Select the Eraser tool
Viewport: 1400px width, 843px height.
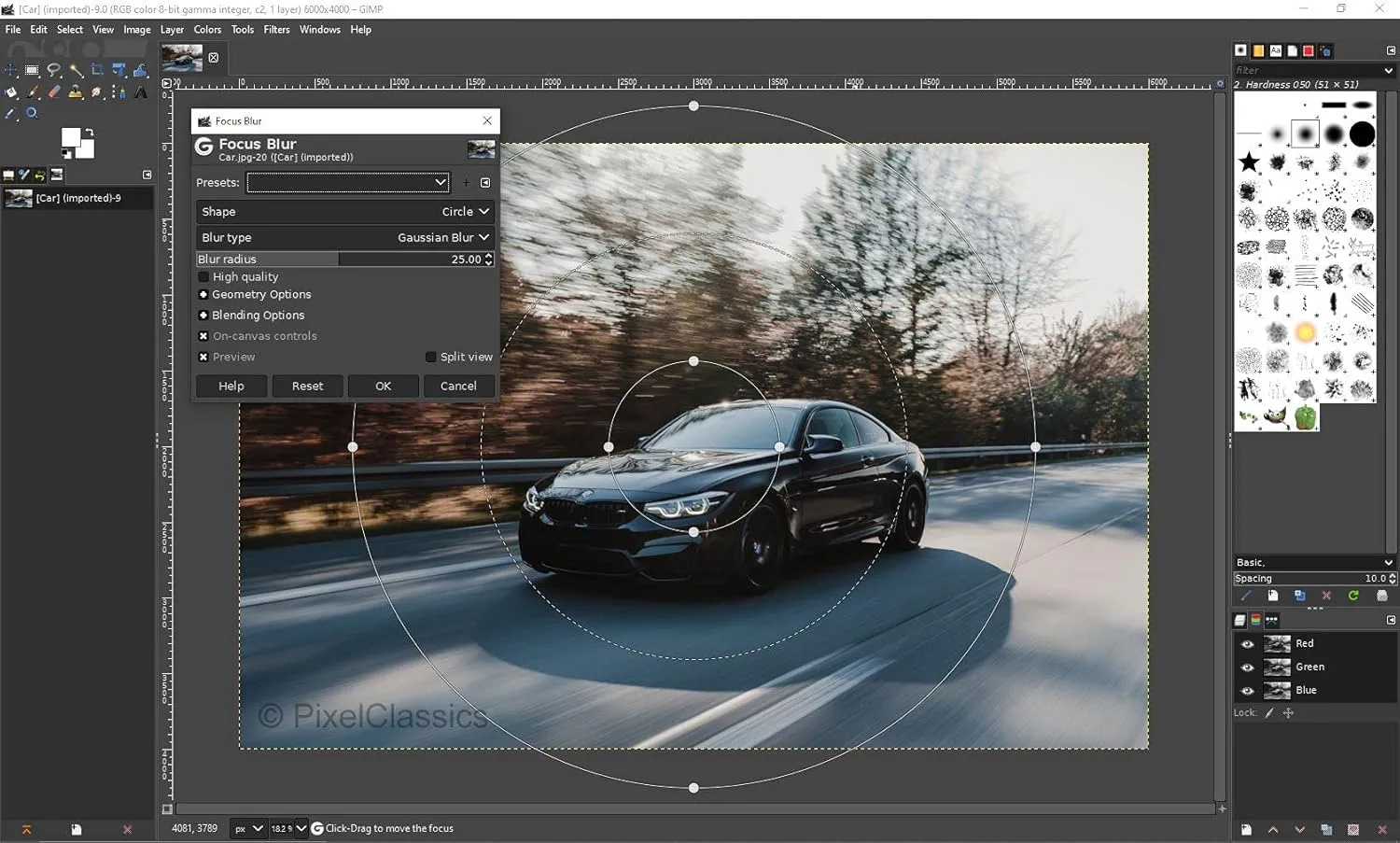pos(53,91)
